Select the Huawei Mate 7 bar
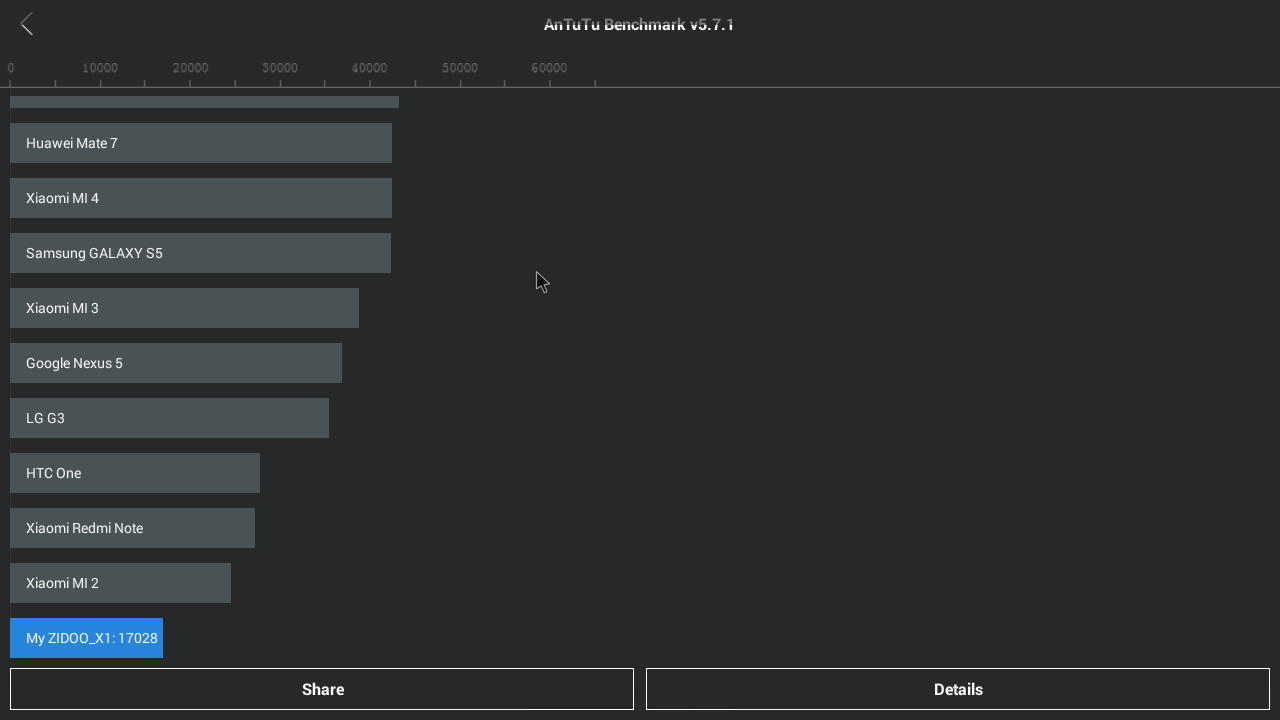 click(201, 143)
